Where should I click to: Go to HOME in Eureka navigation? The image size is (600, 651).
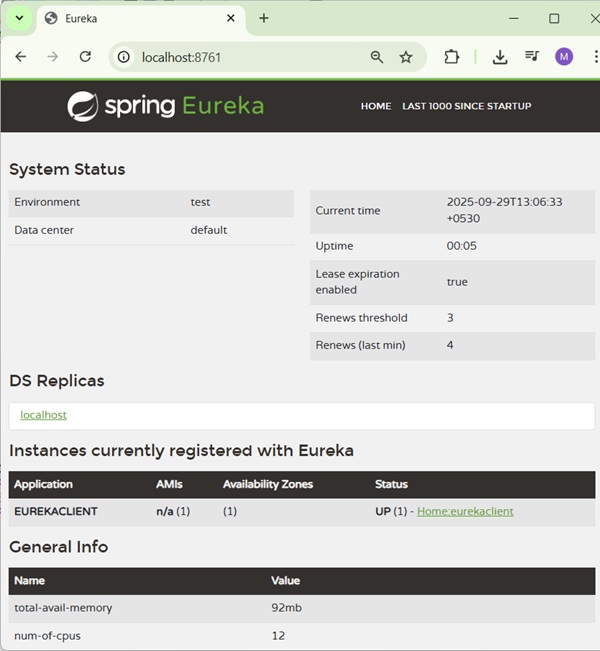(x=376, y=106)
